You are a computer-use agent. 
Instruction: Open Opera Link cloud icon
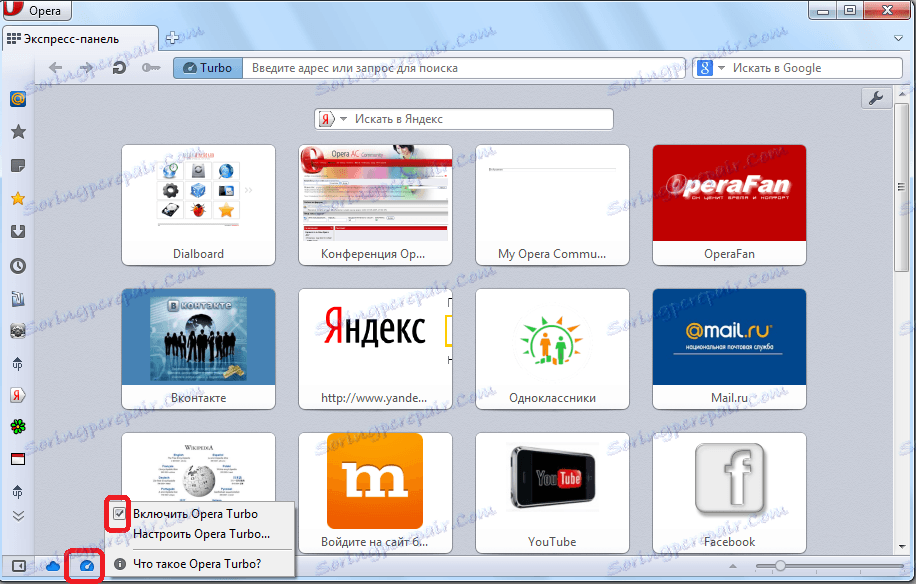point(53,566)
